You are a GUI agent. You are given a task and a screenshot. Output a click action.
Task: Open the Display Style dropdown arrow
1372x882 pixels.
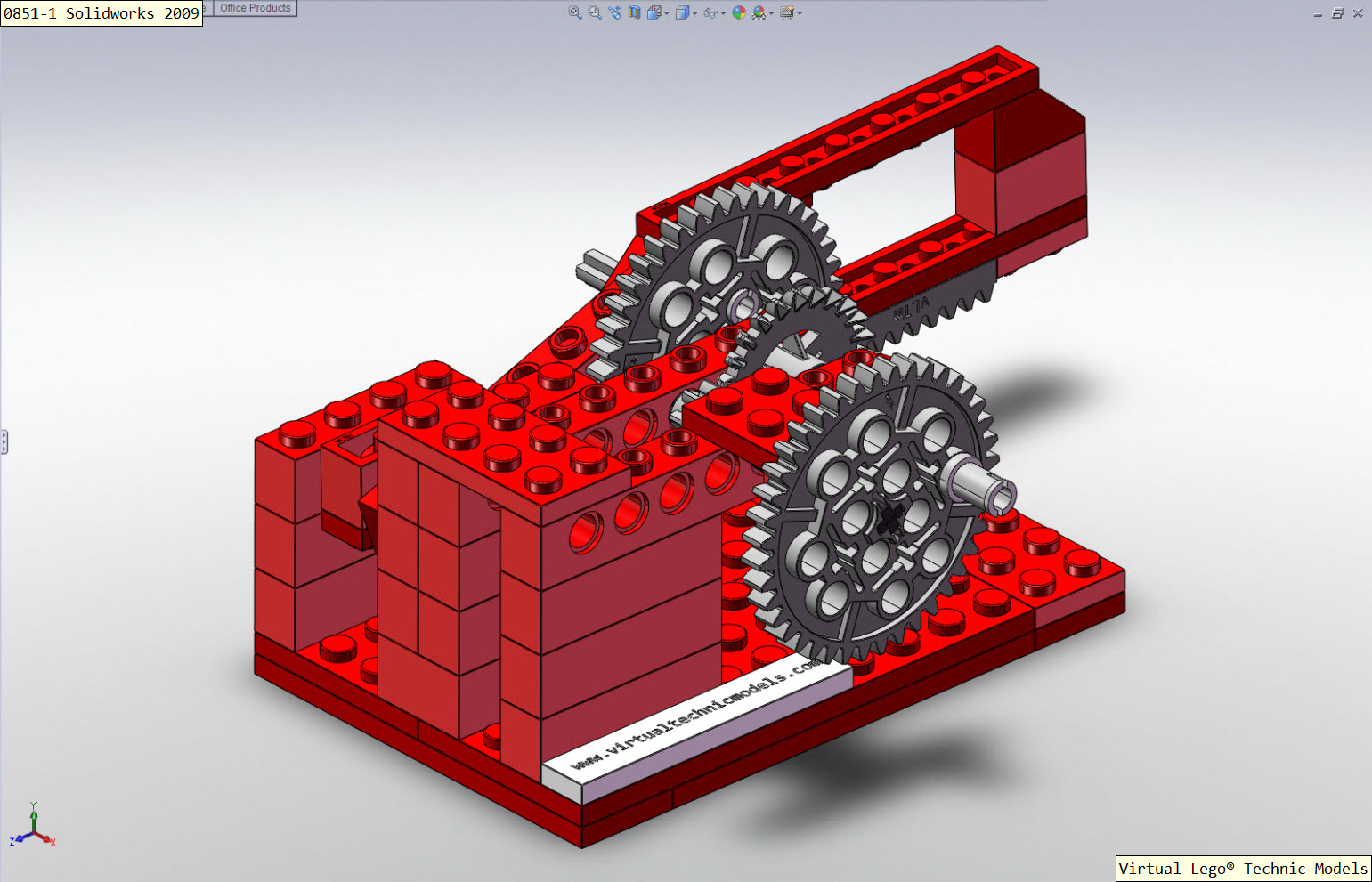pos(694,13)
